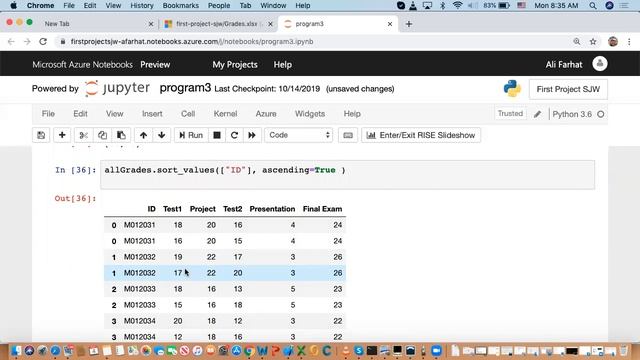Open the notebook File menu
Viewport: 640px width, 360px height.
click(48, 114)
